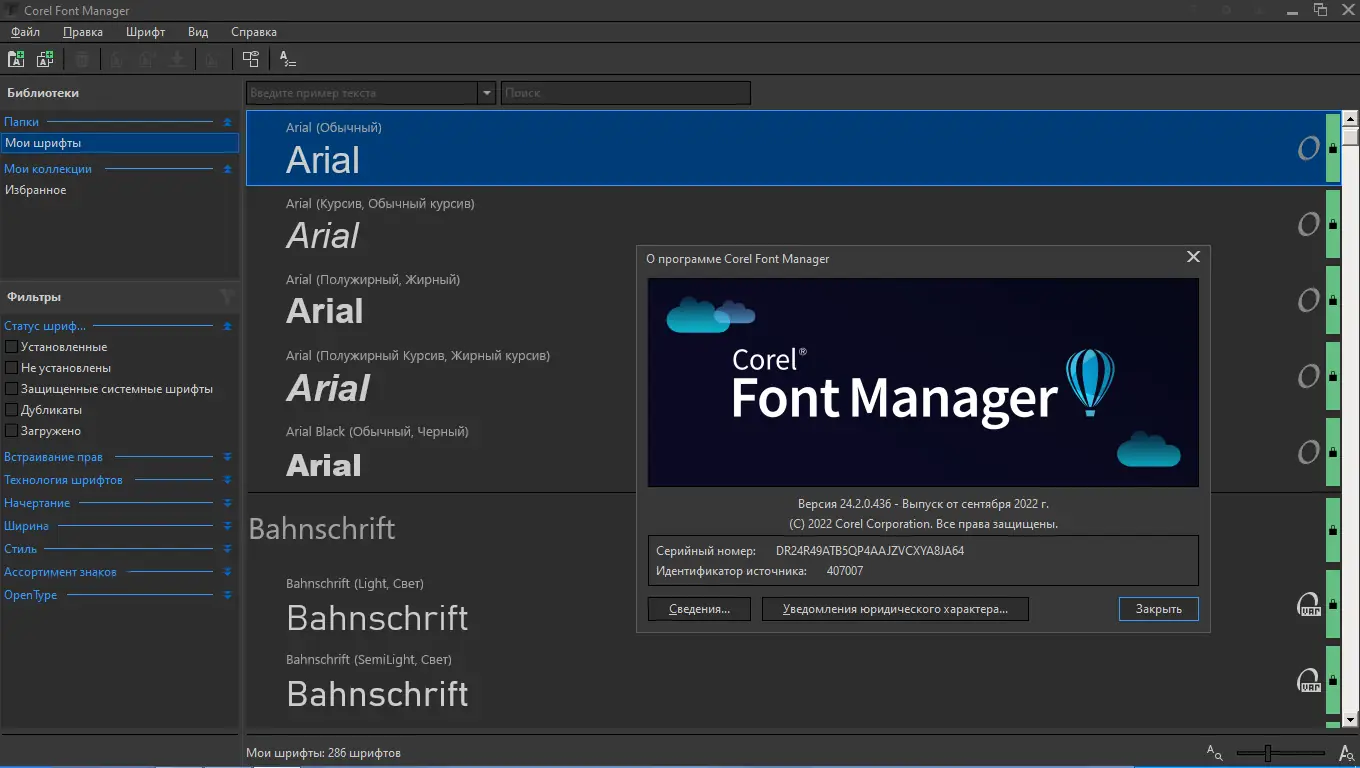Click the large A preview size icon

click(1346, 752)
